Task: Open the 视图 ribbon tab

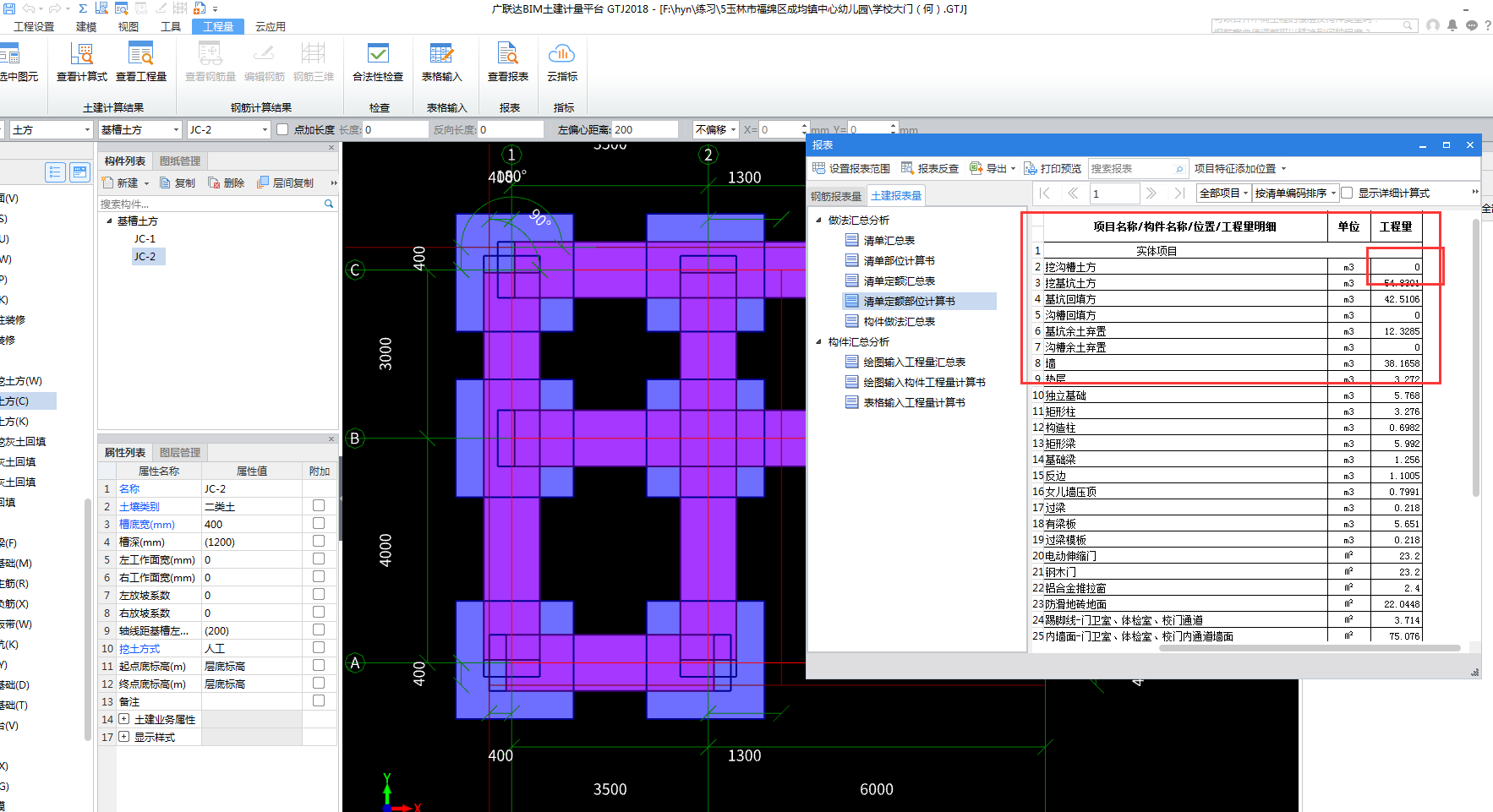Action: 129,26
